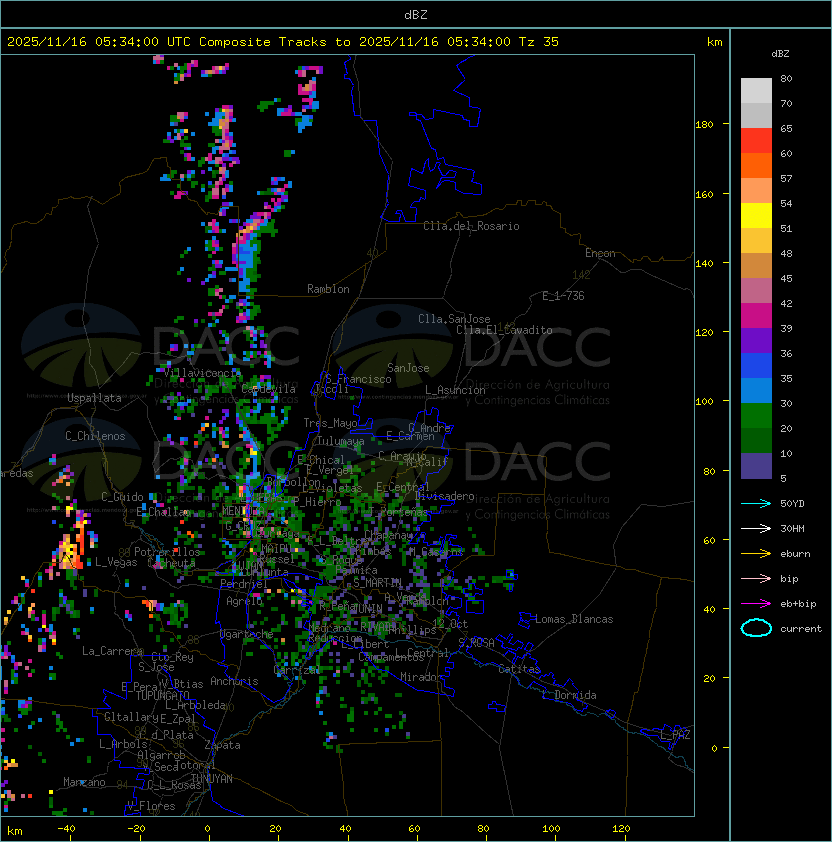Click the Potrerillos map label
This screenshot has height=842, width=832.
pyautogui.click(x=167, y=552)
